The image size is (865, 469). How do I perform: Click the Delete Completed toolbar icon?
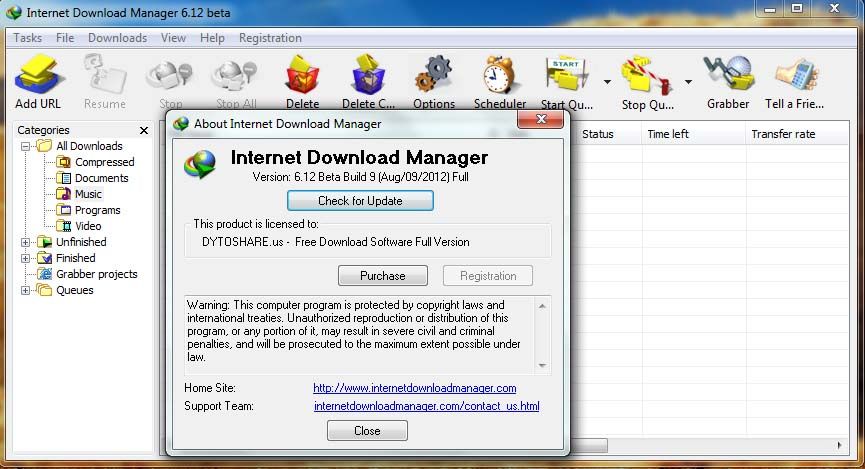(x=368, y=74)
